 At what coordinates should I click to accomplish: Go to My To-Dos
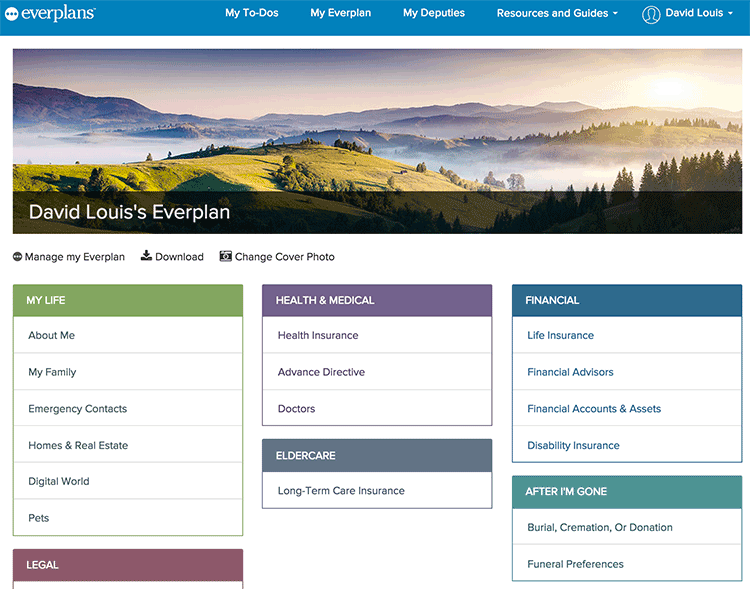[252, 13]
